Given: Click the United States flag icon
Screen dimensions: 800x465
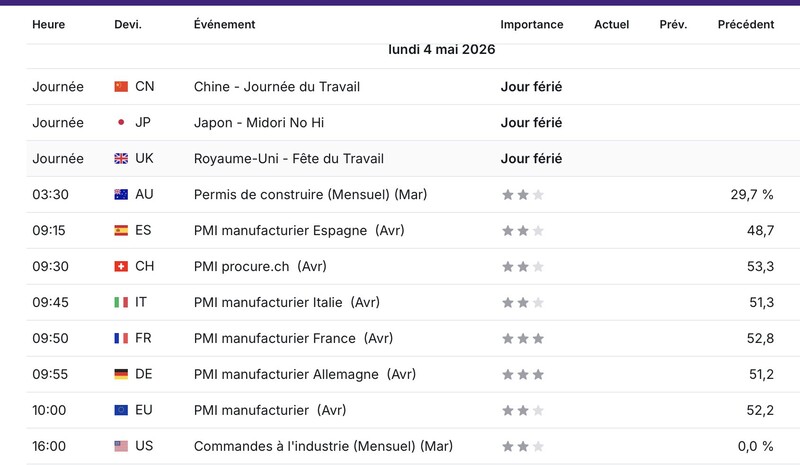Looking at the screenshot, I should [x=121, y=446].
